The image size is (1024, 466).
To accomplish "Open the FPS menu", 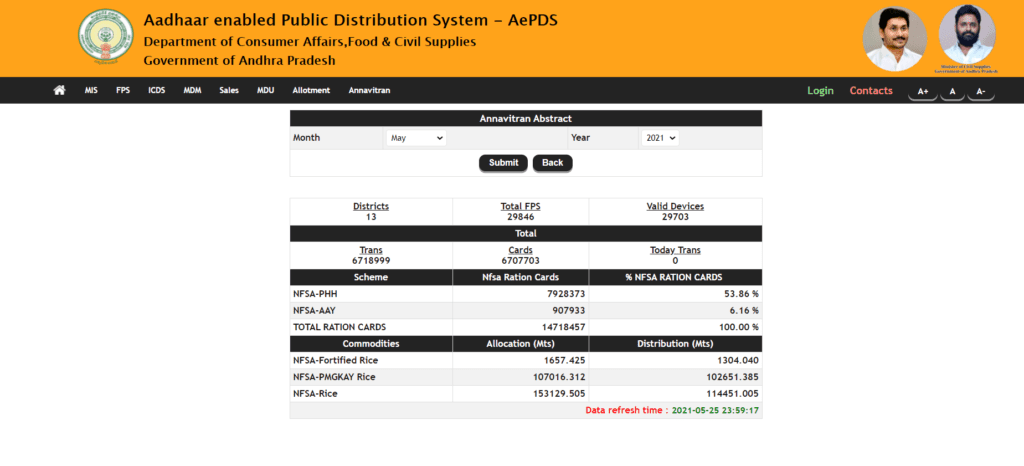I will (x=123, y=91).
